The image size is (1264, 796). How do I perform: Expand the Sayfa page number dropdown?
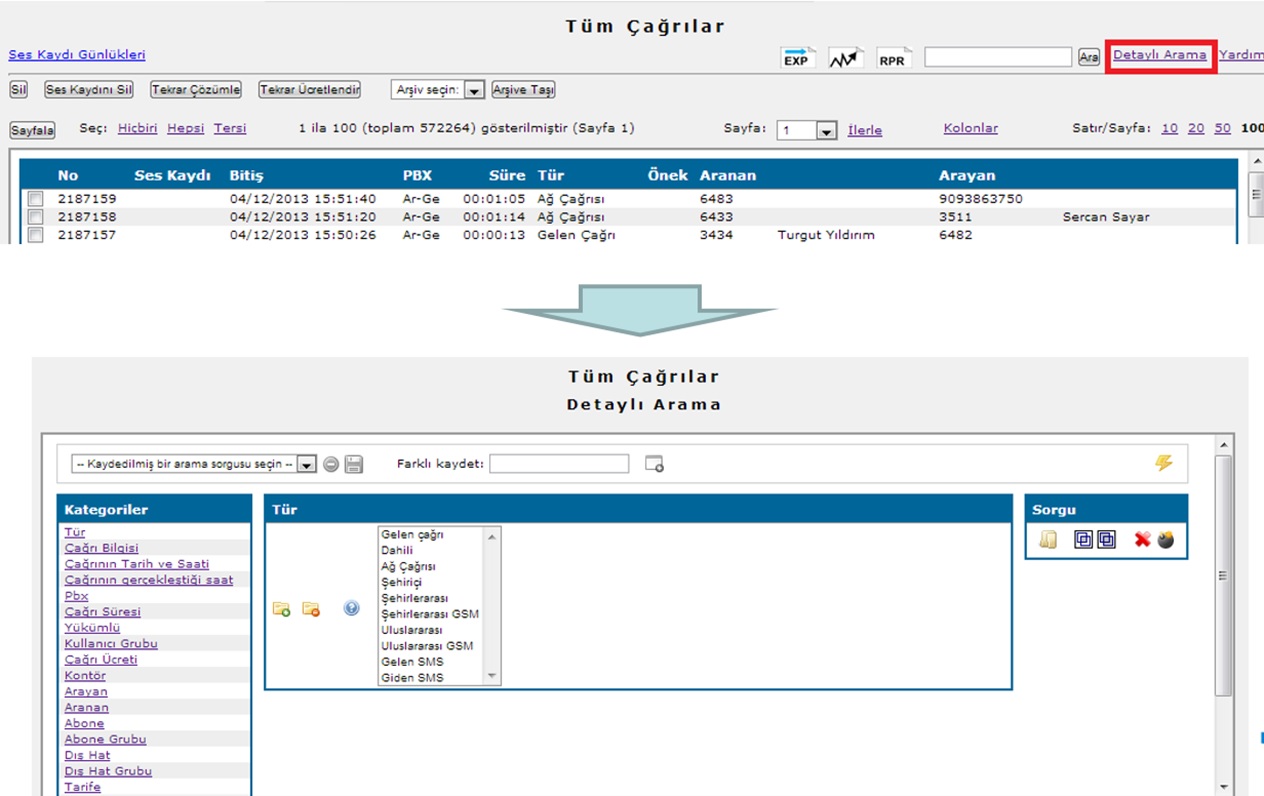(826, 130)
